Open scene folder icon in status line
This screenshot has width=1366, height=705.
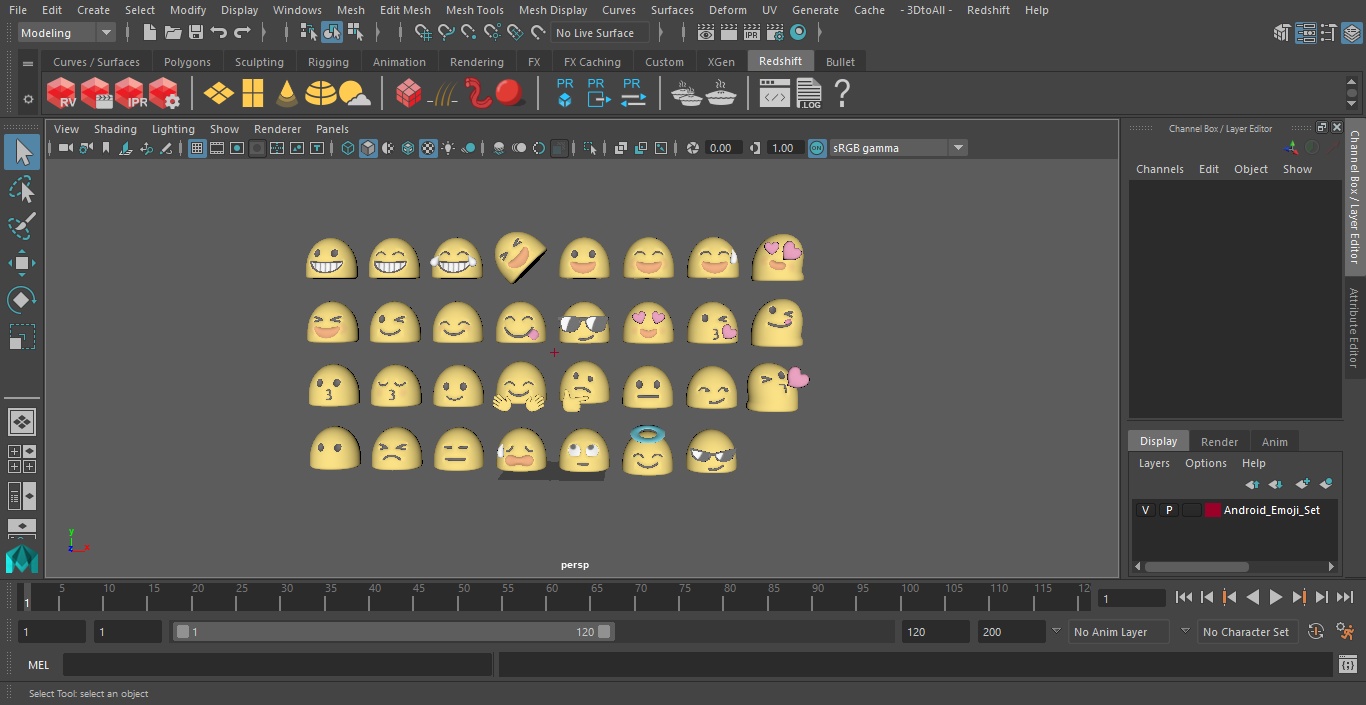[x=173, y=33]
